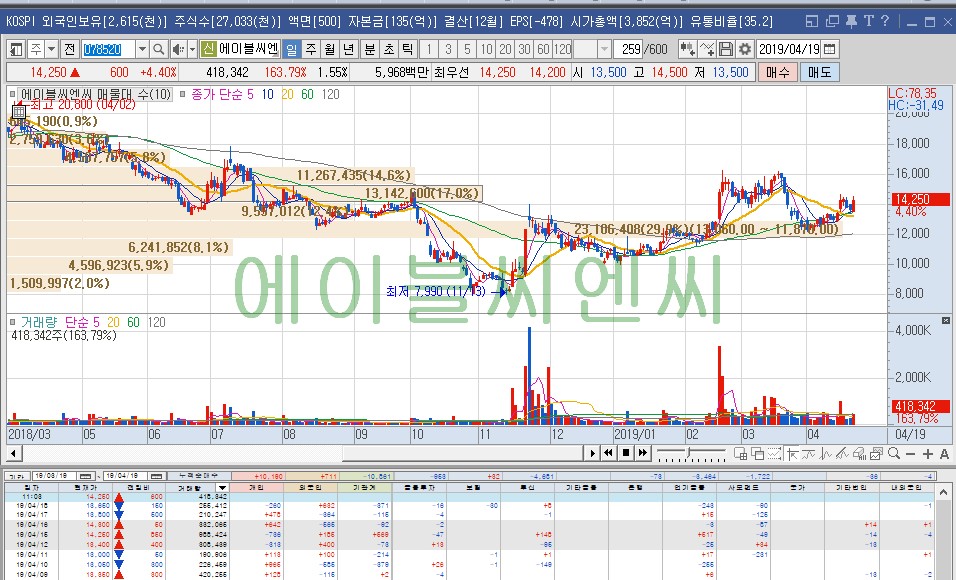Viewport: 956px width, 580px height.
Task: Click the table scroll-up arrow
Action: point(943,492)
